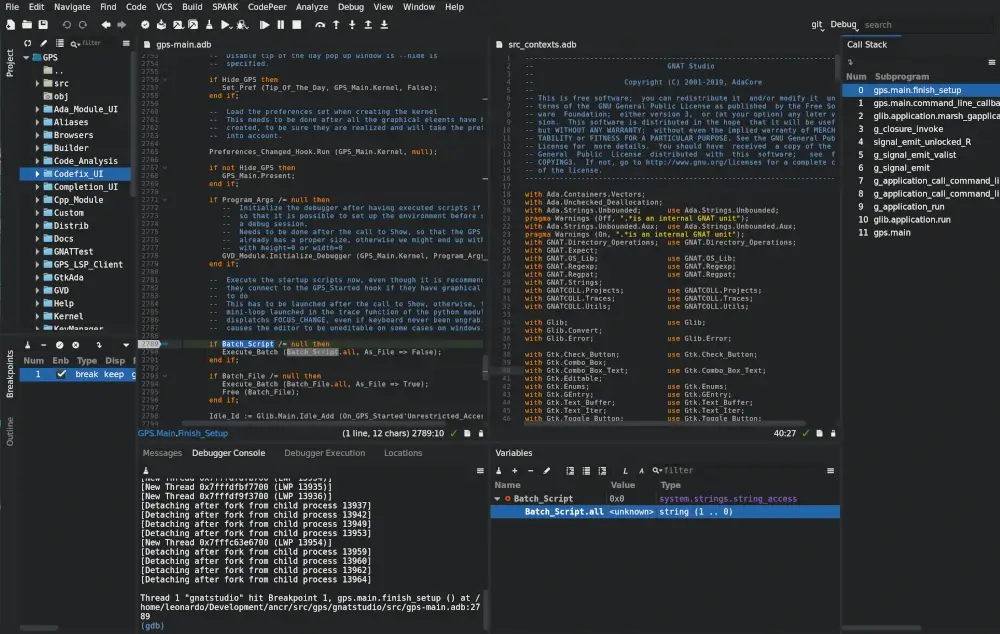Run the main program

pyautogui.click(x=225, y=25)
